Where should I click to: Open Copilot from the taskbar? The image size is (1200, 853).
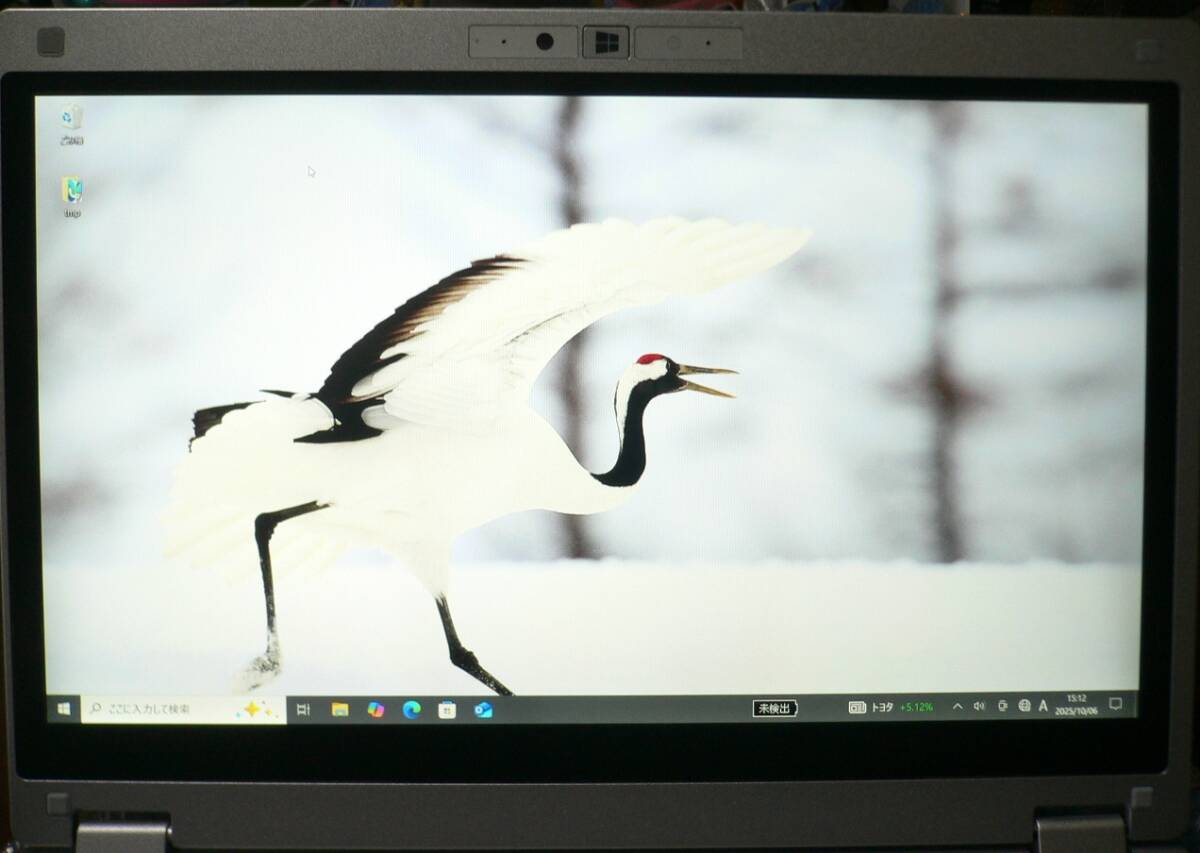pos(376,709)
